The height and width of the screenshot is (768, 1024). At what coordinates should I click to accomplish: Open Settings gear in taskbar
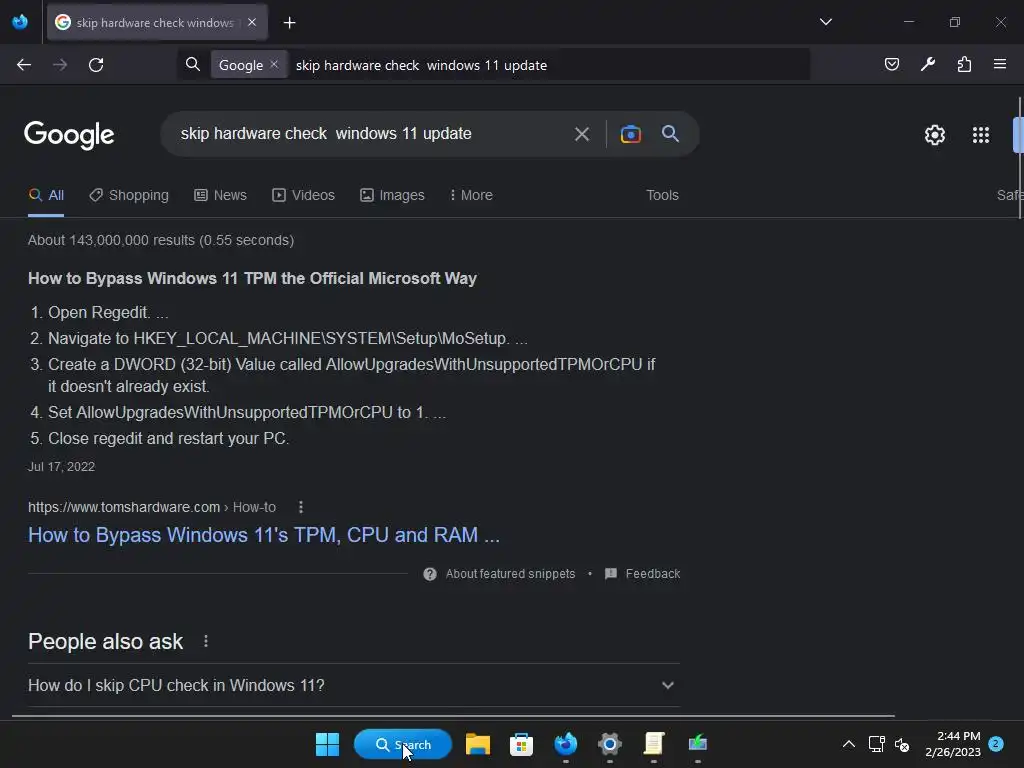609,744
